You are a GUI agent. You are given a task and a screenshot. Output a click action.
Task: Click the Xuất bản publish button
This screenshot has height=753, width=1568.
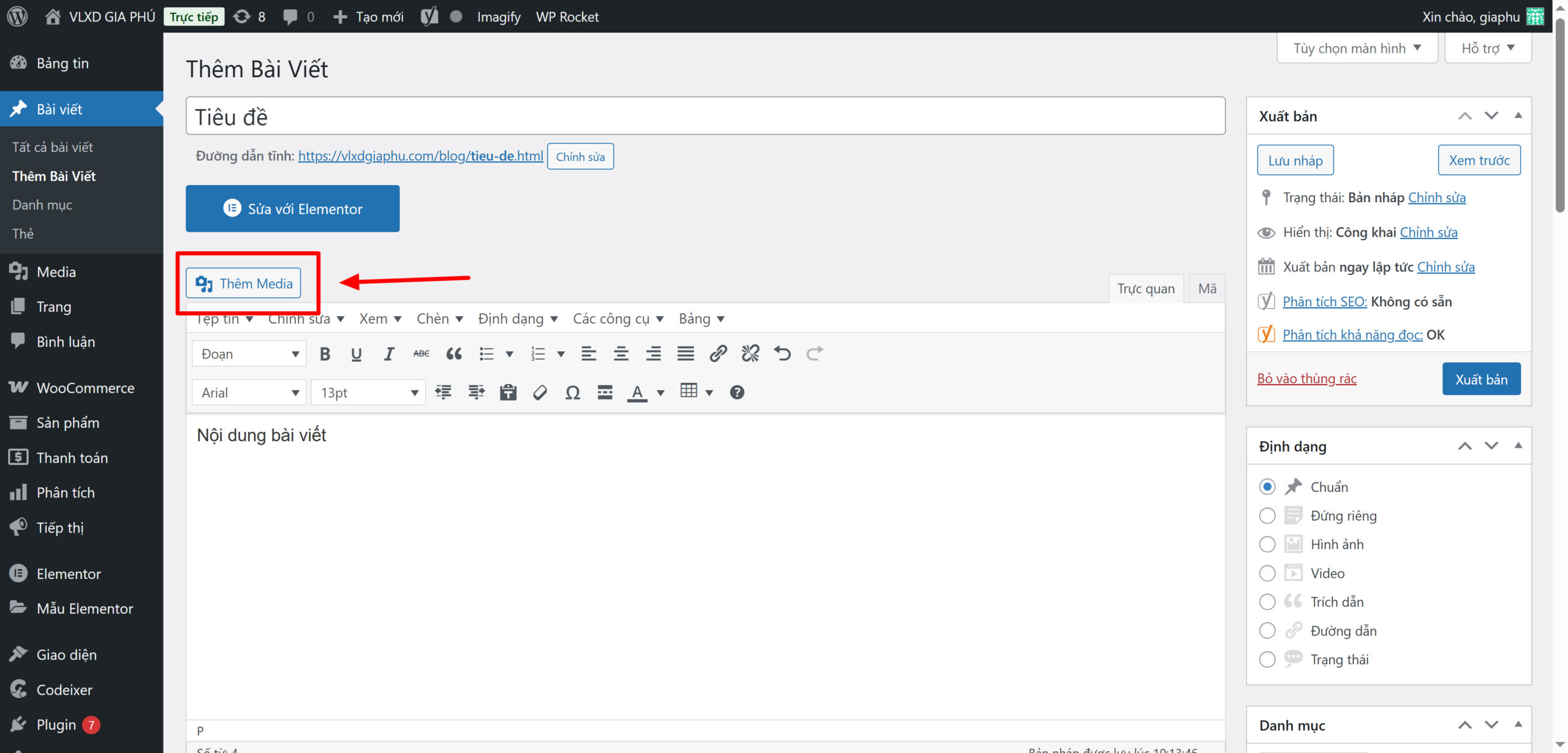pos(1480,379)
